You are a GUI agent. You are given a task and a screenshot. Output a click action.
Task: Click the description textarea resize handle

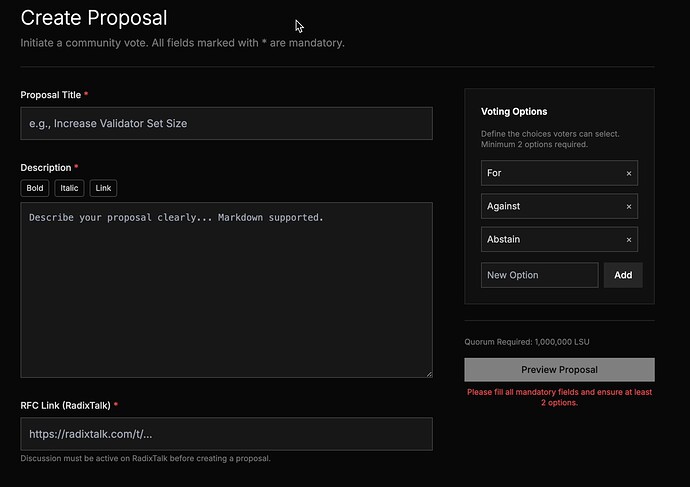[428, 373]
